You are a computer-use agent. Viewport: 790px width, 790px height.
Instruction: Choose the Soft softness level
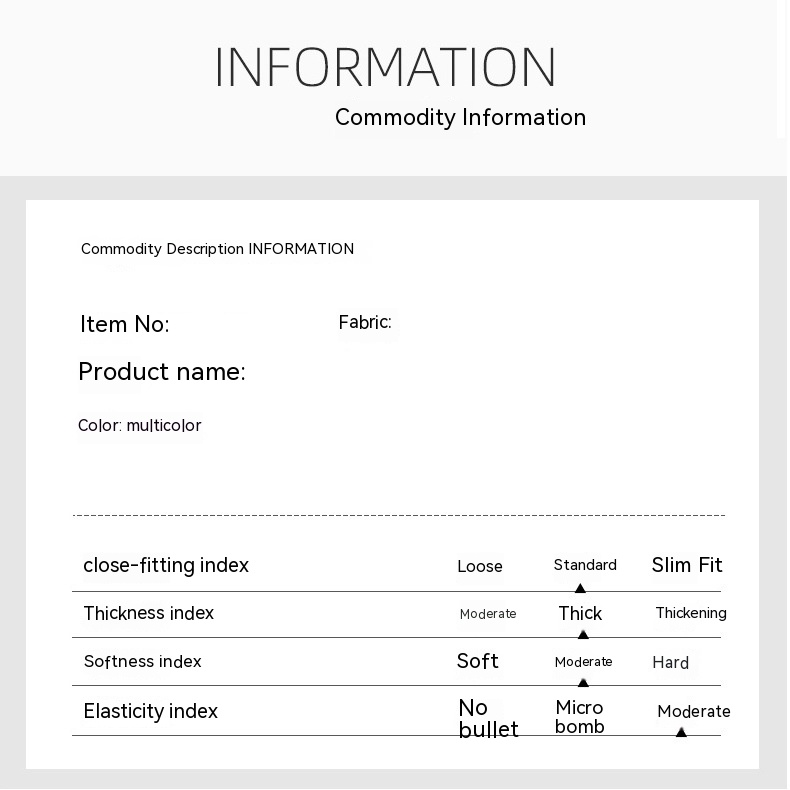tap(477, 661)
